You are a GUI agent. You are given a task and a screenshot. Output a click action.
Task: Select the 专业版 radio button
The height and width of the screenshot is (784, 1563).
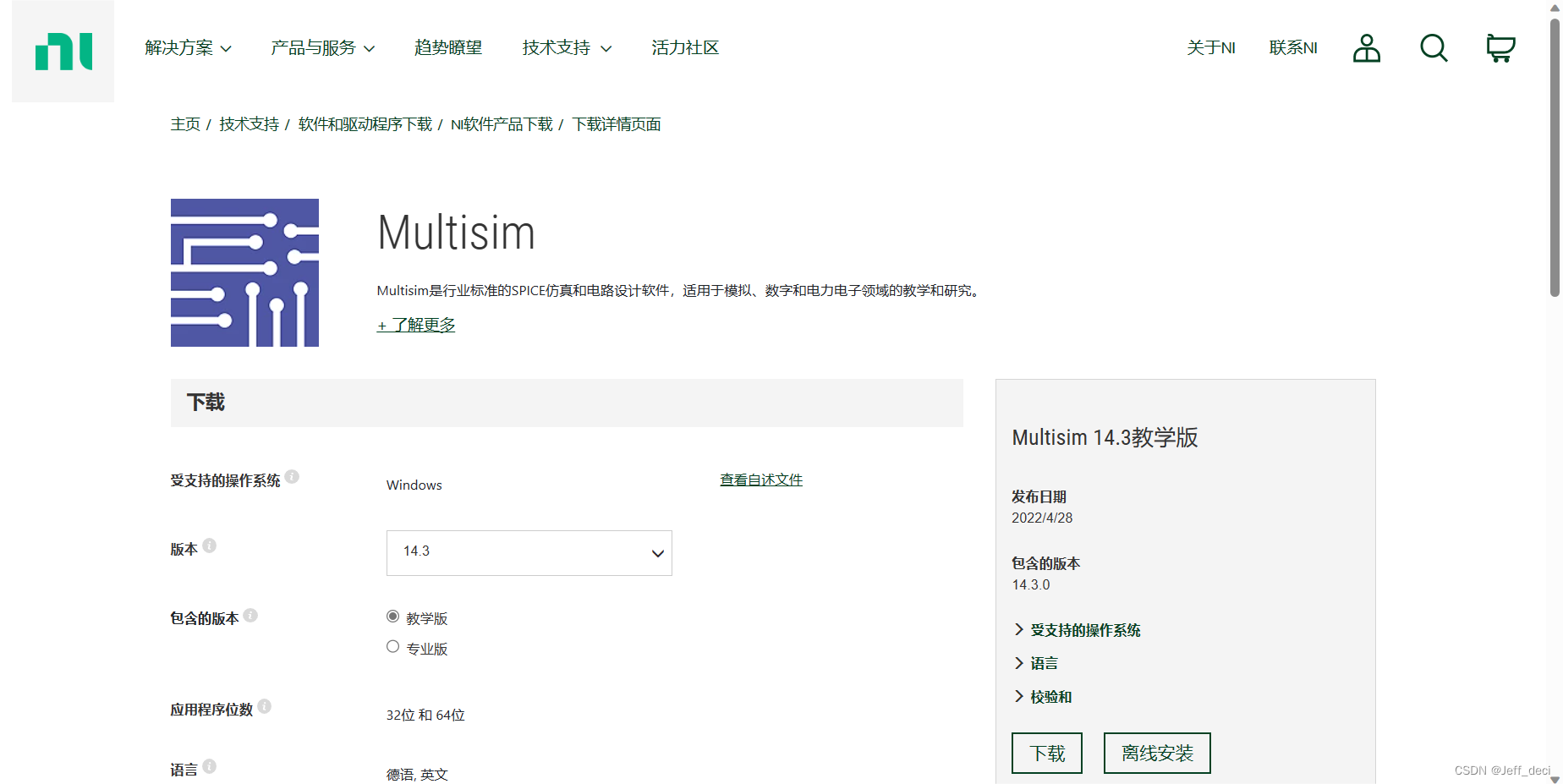pyautogui.click(x=392, y=646)
